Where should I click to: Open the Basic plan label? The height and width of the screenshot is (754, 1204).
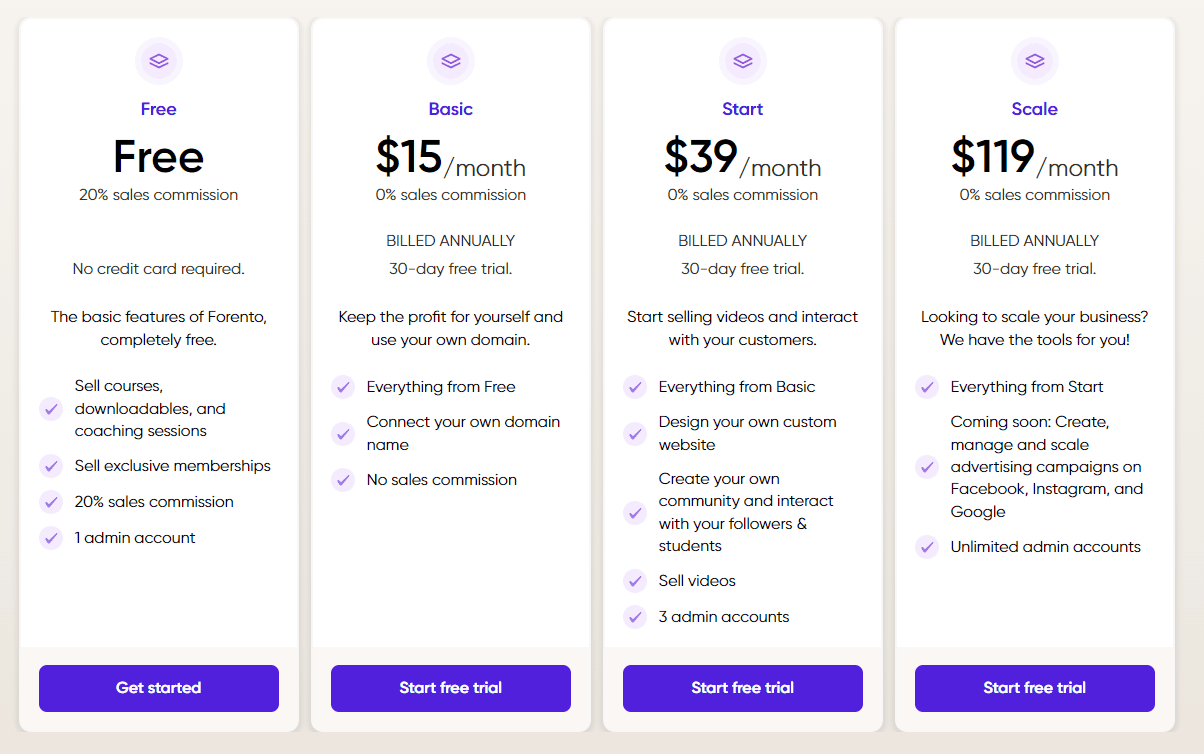tap(450, 109)
